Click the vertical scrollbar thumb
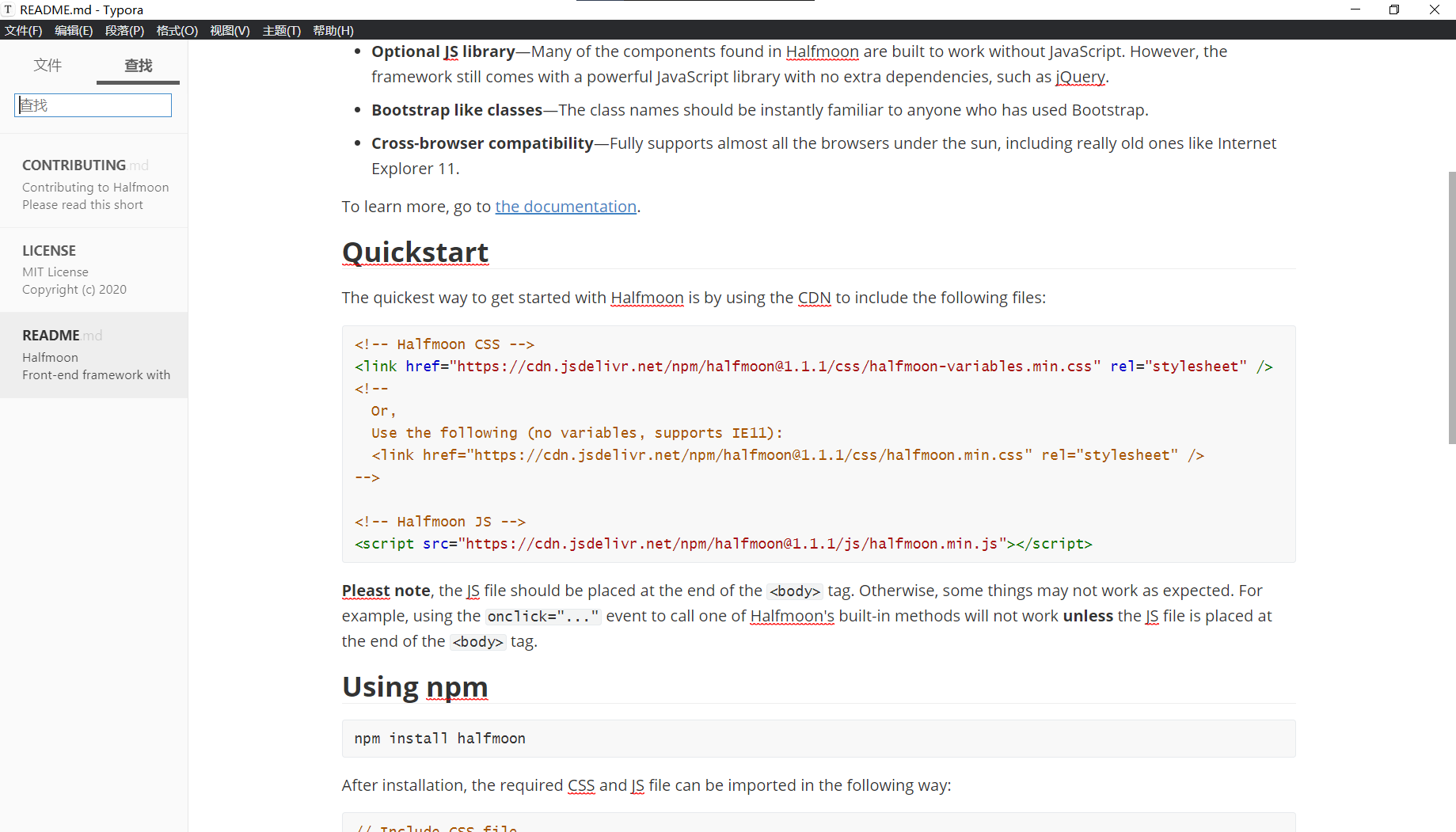 click(1451, 307)
